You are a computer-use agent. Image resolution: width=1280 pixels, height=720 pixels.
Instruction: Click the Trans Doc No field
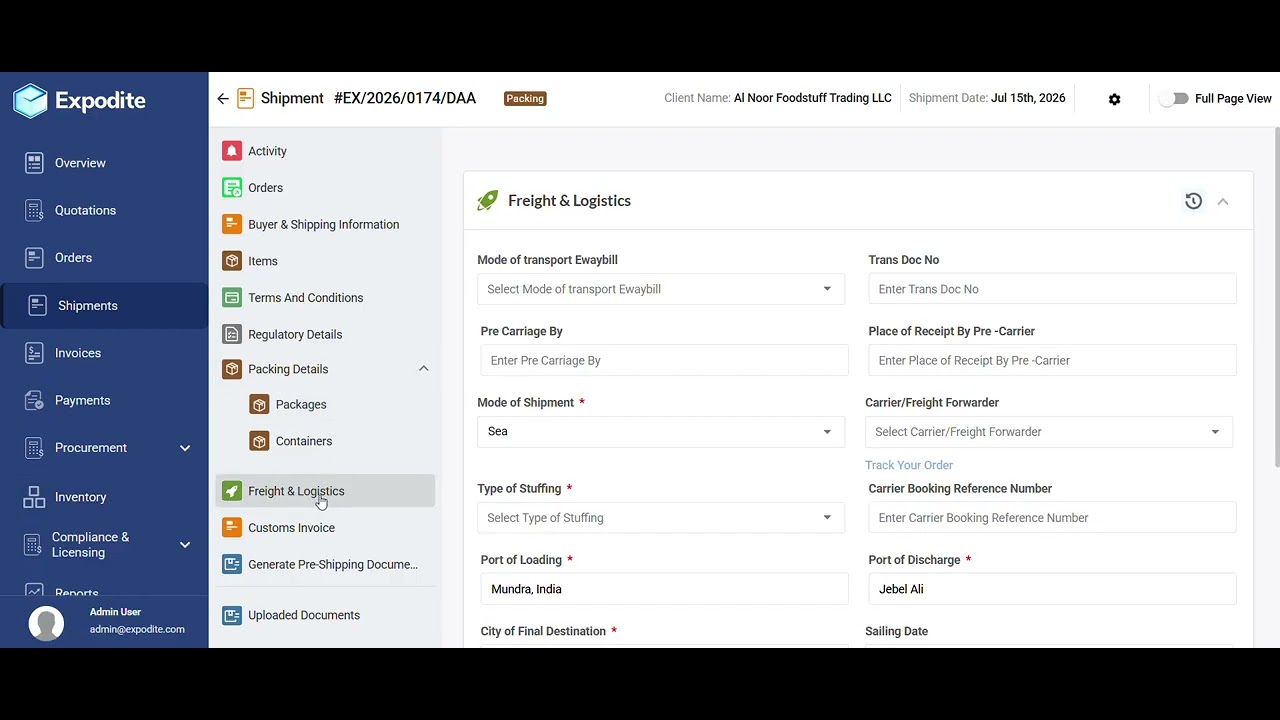tap(1053, 289)
